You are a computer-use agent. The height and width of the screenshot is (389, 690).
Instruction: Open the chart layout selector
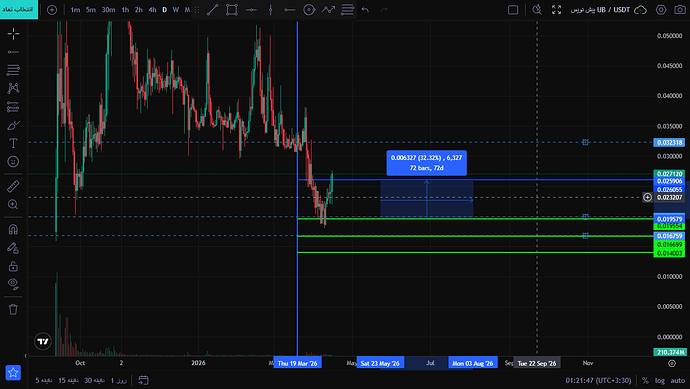513,10
